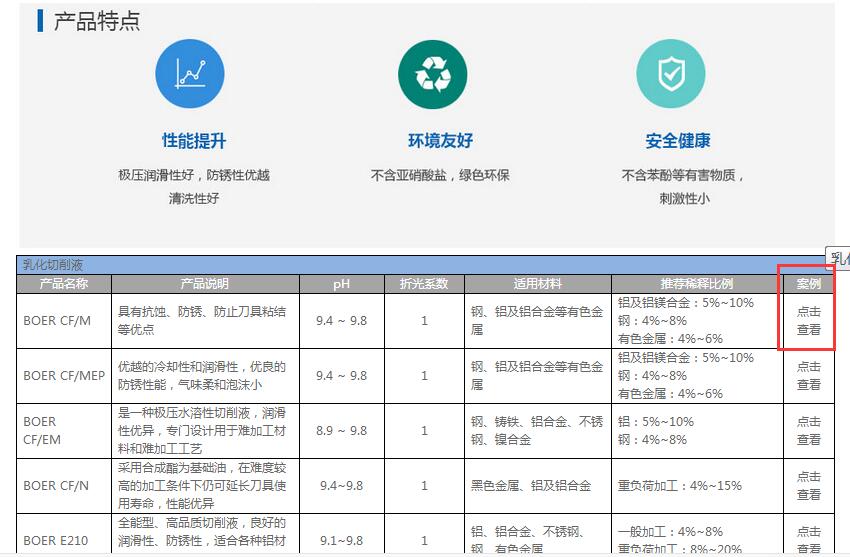
Task: Open 点击查看 case link for BOER E210
Action: (x=808, y=539)
